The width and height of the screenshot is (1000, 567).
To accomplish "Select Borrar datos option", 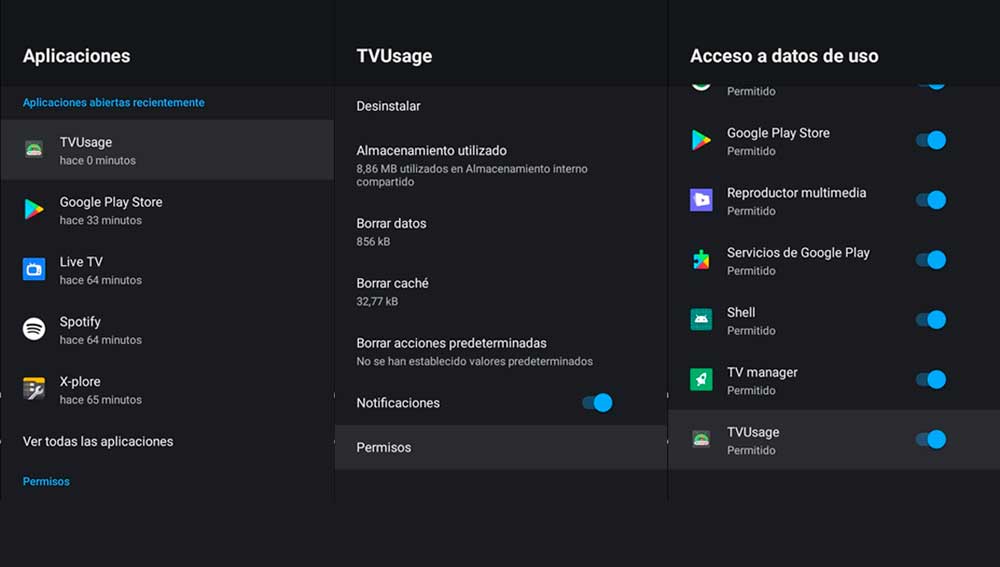I will point(501,232).
